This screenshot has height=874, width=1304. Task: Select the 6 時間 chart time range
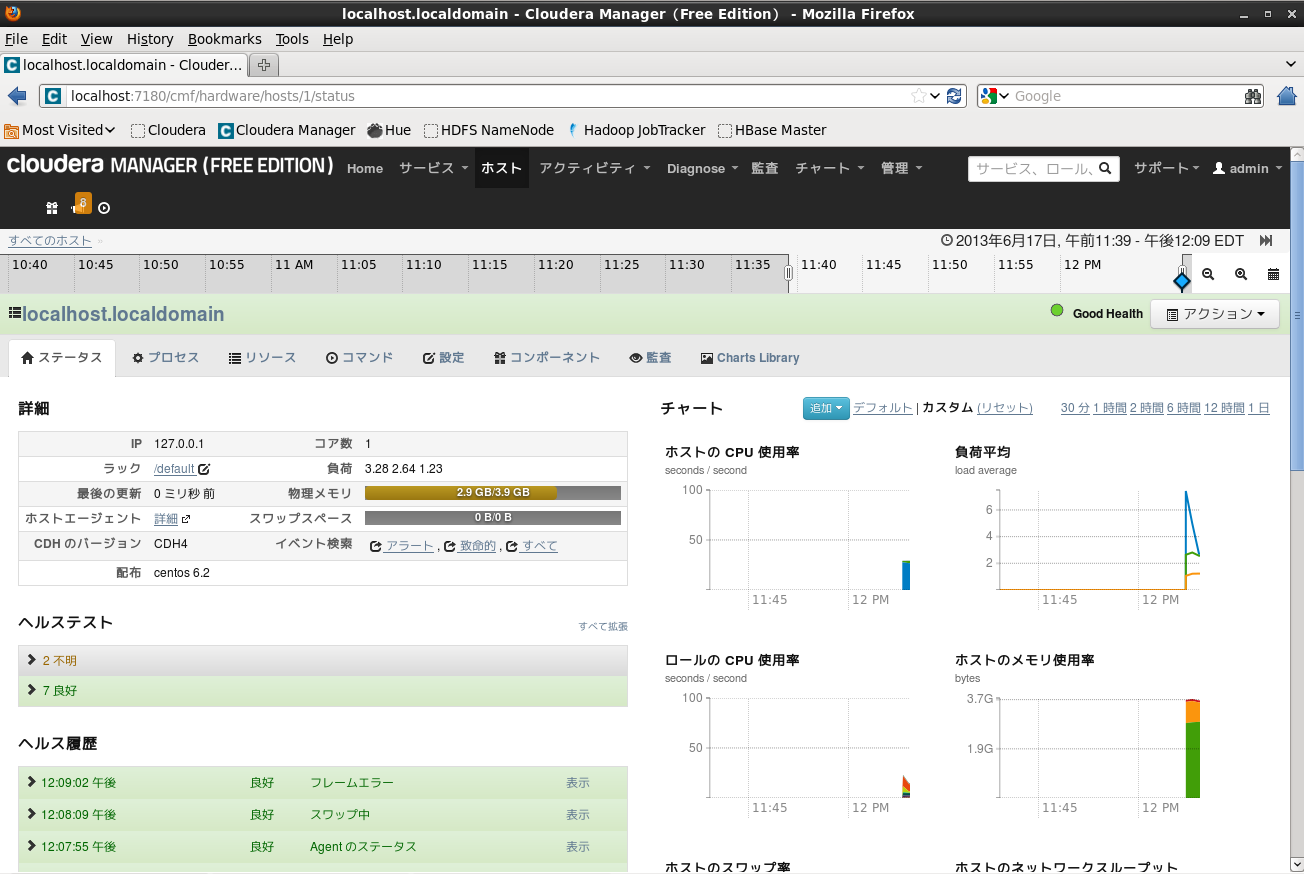click(x=1183, y=408)
